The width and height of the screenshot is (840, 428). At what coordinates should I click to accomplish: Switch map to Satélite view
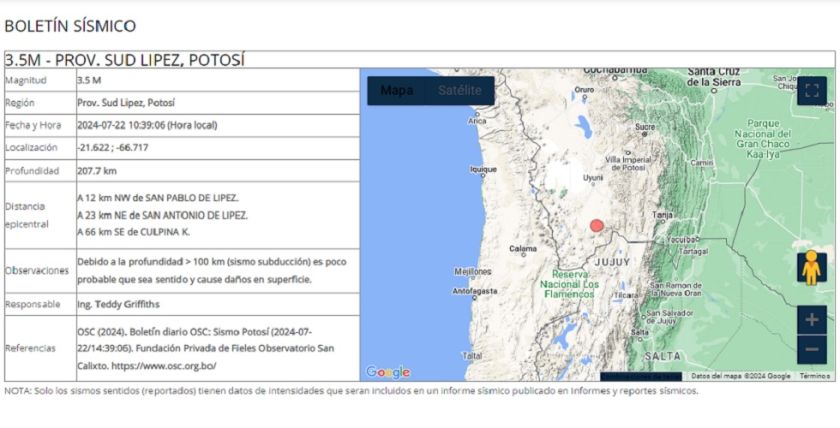[x=460, y=91]
